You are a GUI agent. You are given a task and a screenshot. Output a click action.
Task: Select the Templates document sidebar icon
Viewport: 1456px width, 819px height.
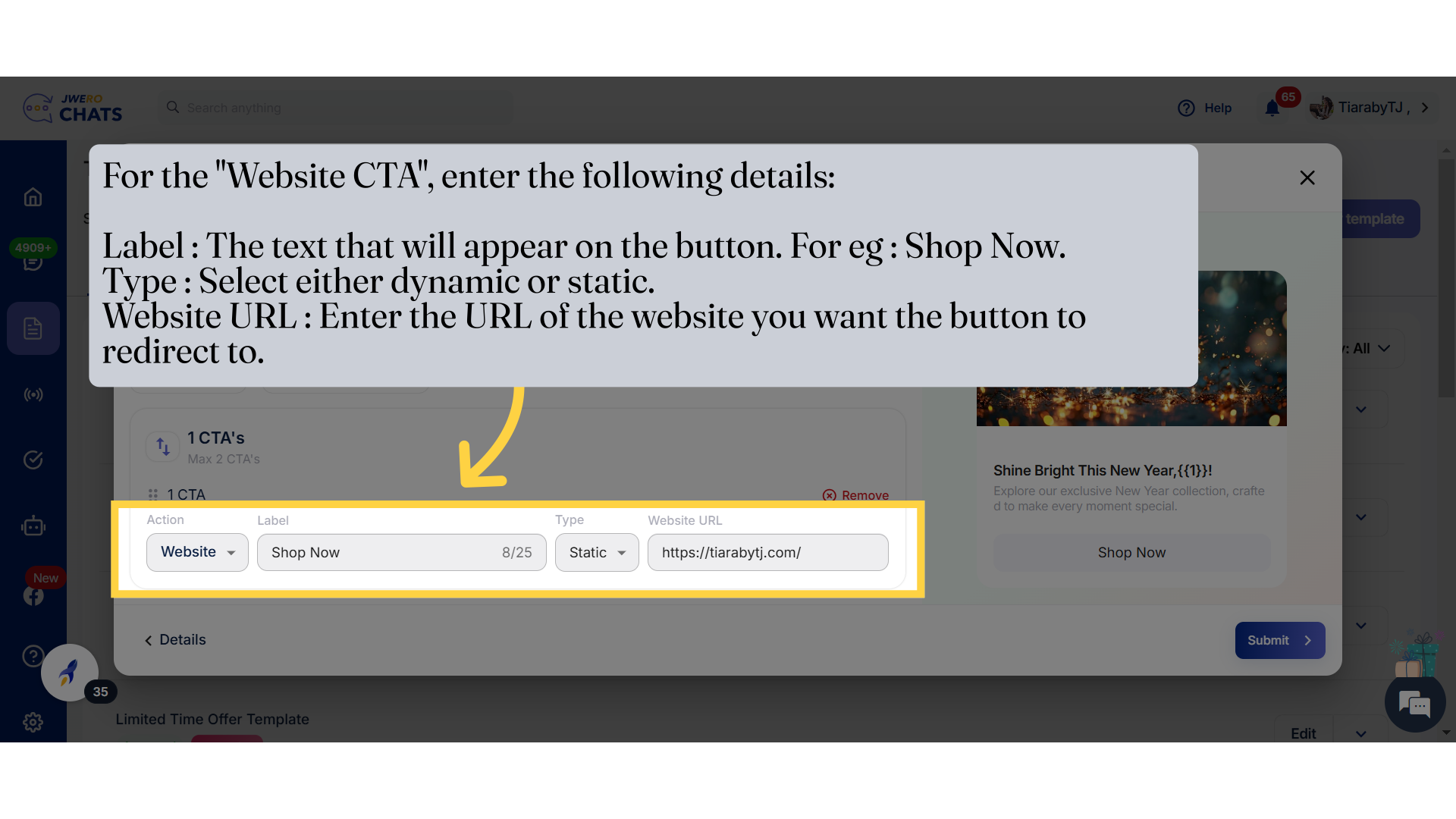click(33, 328)
